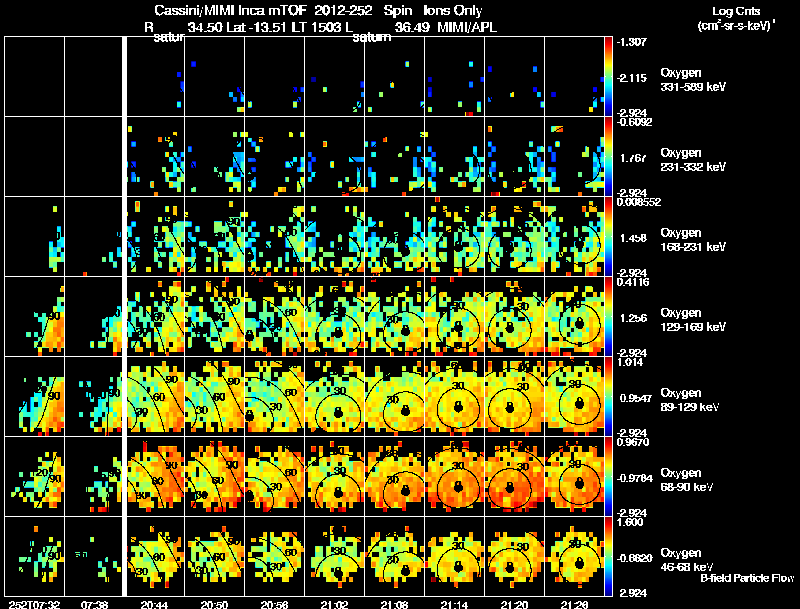The height and width of the screenshot is (609, 800).
Task: Click the color bar for 89-129 keV row
Action: click(608, 397)
